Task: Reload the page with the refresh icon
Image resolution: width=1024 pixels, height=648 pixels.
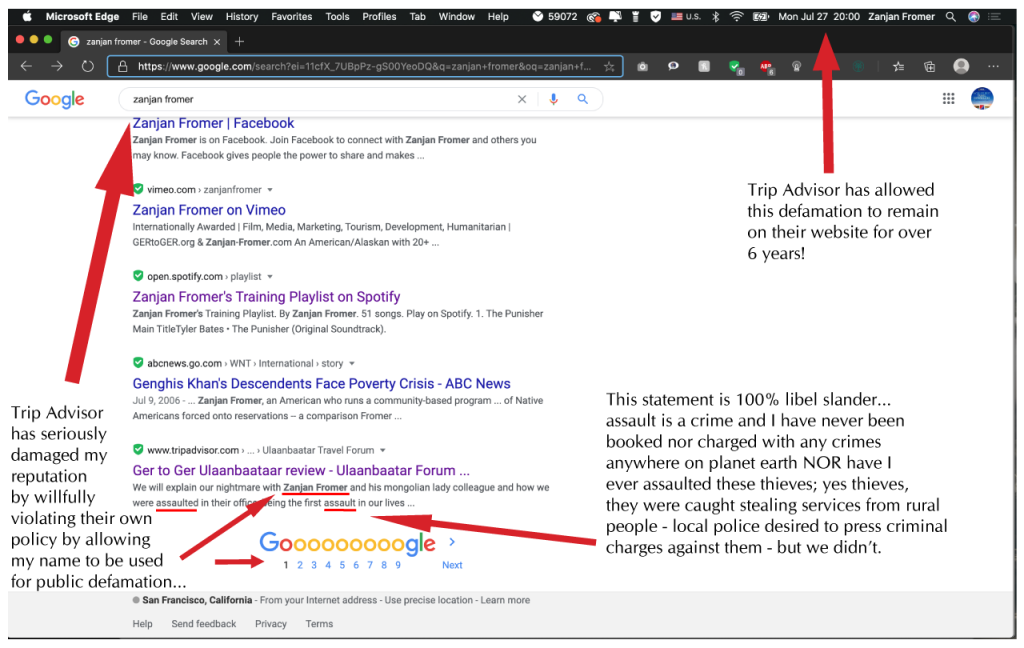Action: coord(88,66)
